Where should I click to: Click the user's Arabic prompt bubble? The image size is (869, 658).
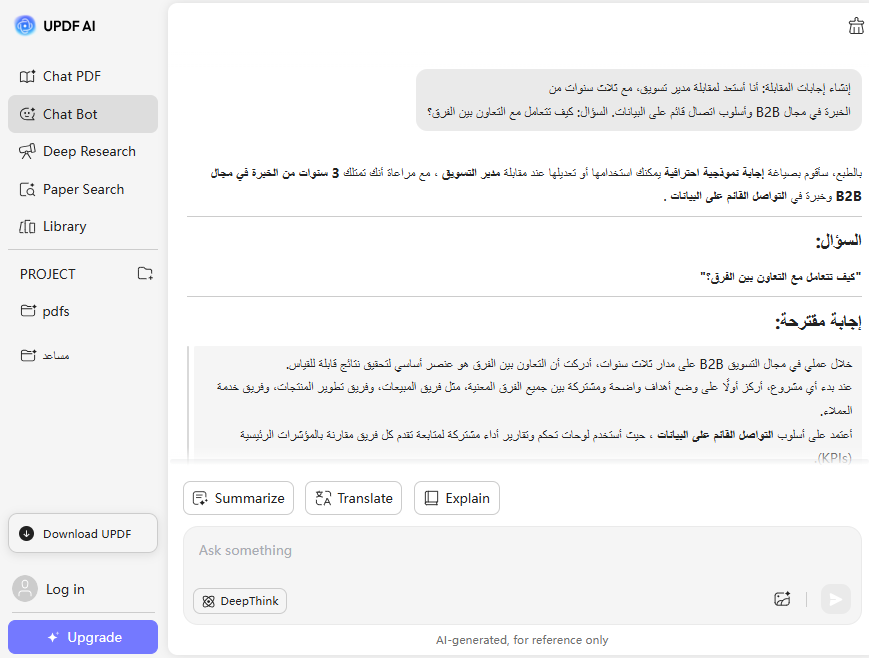pos(639,100)
